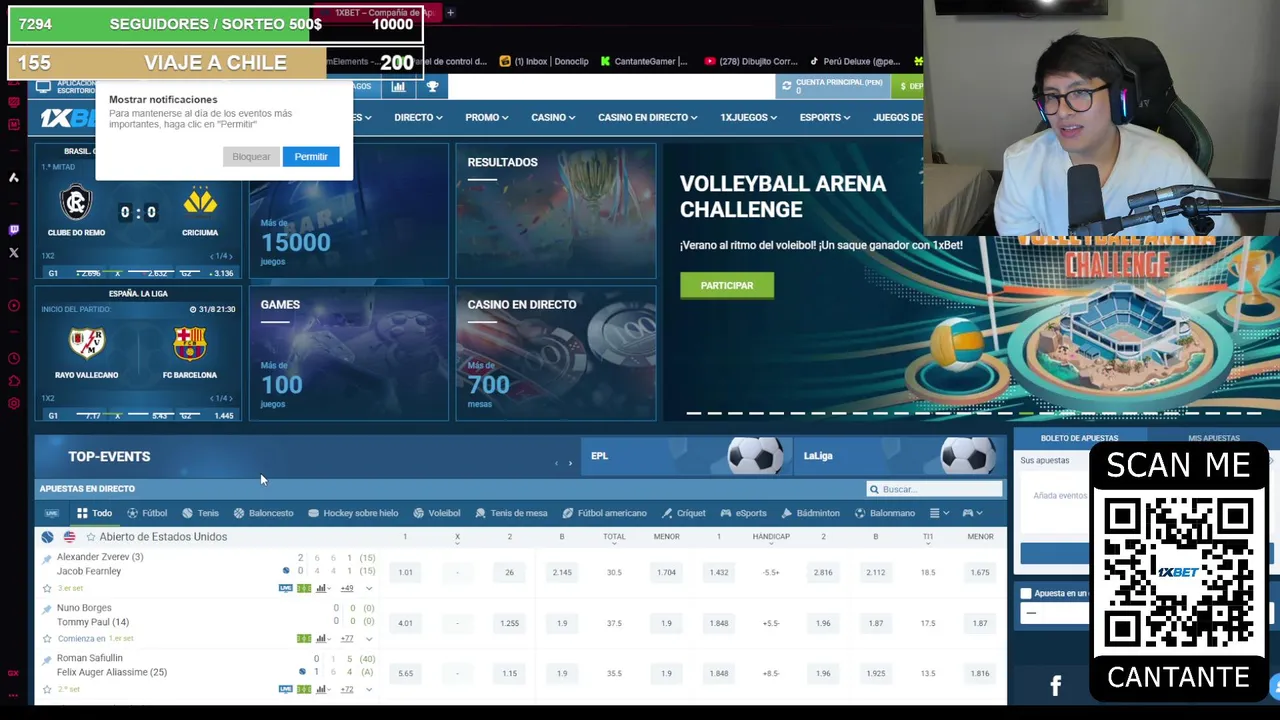Favorite the Safiullin vs Auger Aliassime star

point(46,689)
